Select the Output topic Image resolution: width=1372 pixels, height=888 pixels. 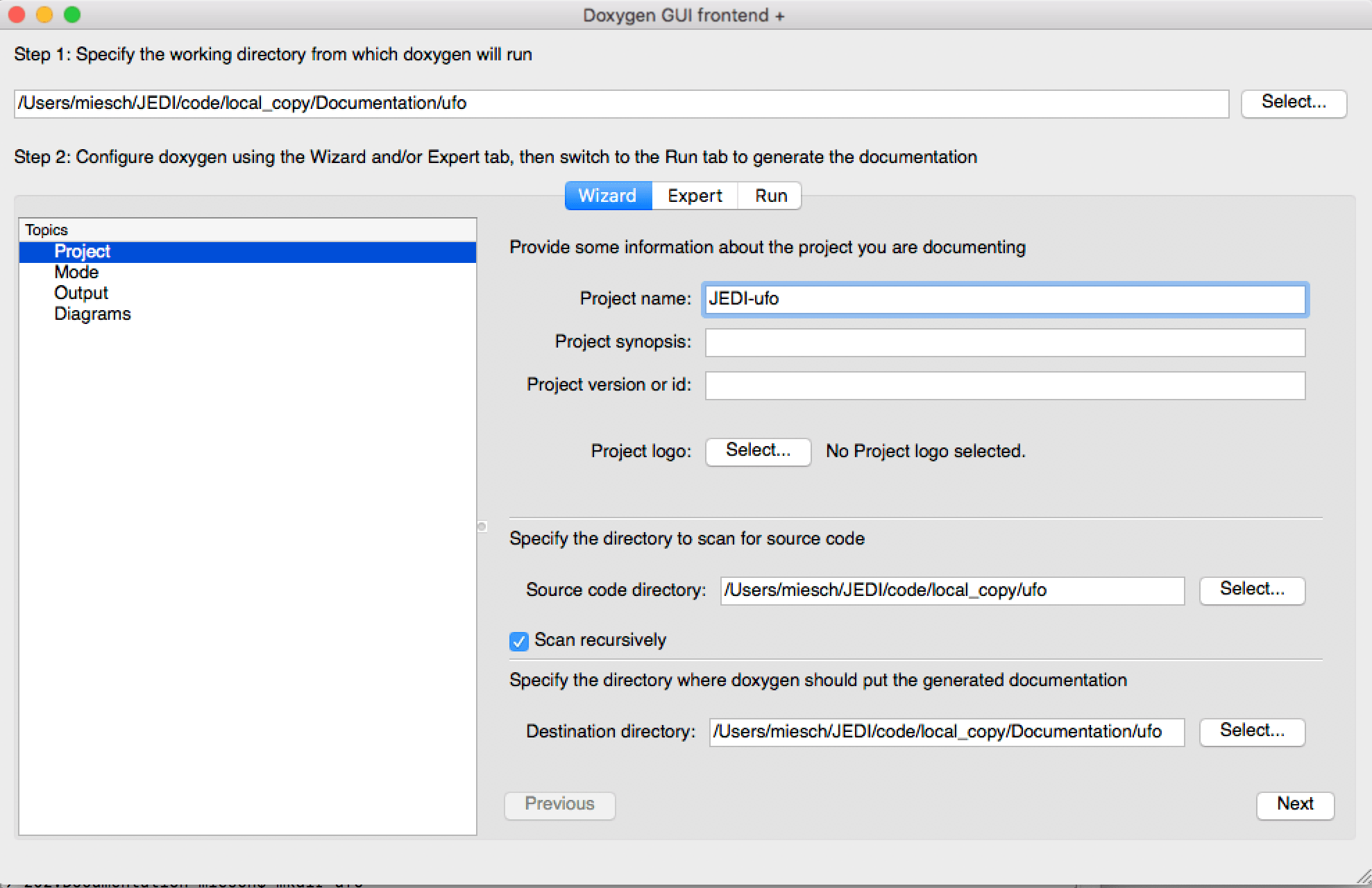tap(81, 293)
